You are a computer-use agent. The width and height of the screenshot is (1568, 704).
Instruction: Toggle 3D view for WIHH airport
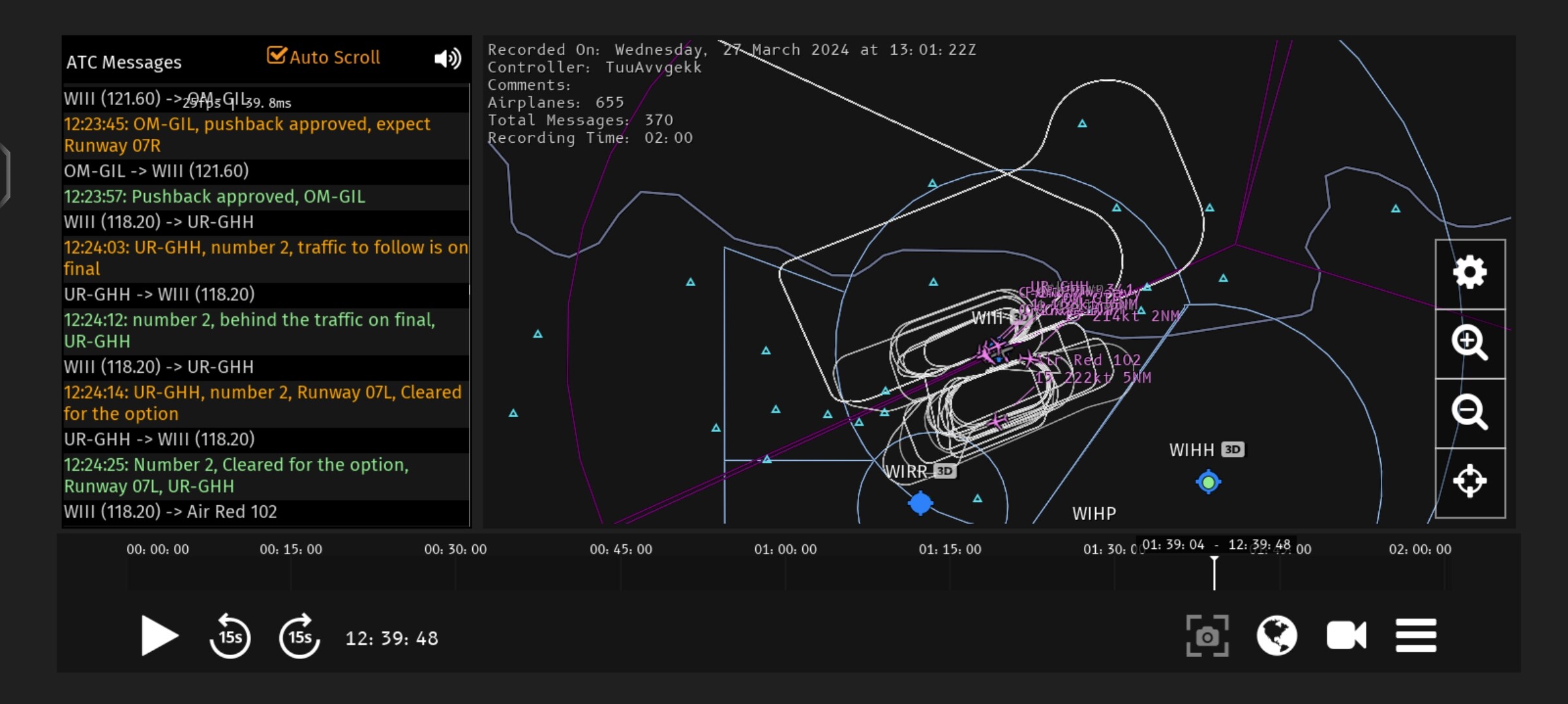coord(1232,450)
